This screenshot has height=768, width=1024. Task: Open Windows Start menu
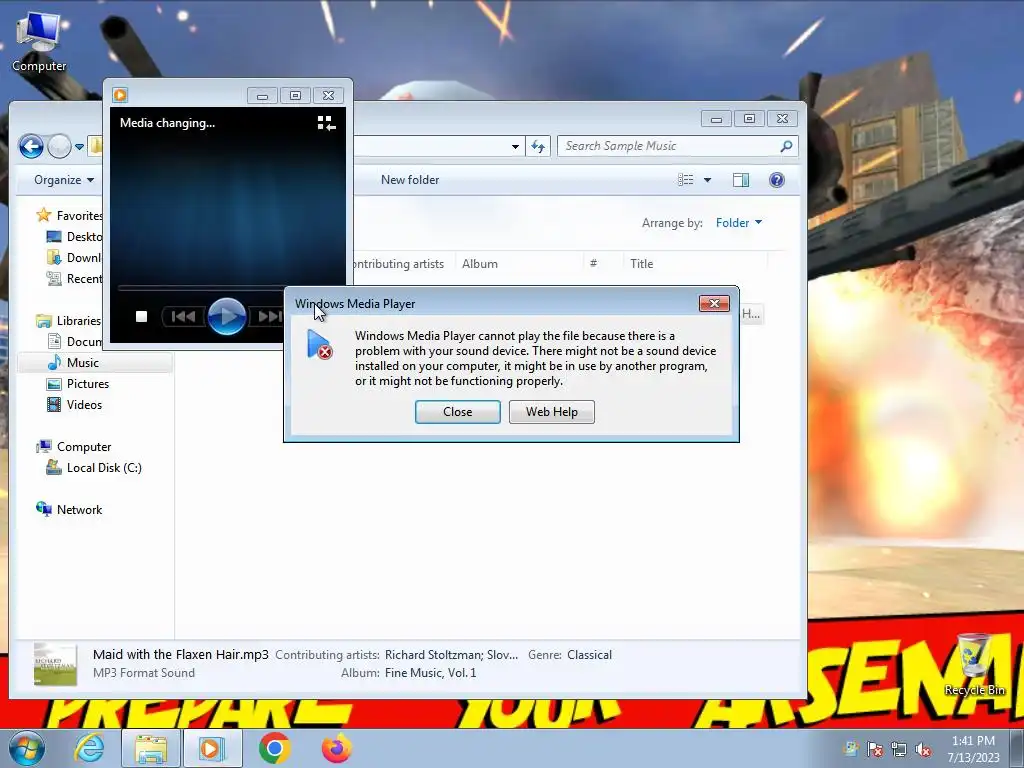[x=26, y=748]
